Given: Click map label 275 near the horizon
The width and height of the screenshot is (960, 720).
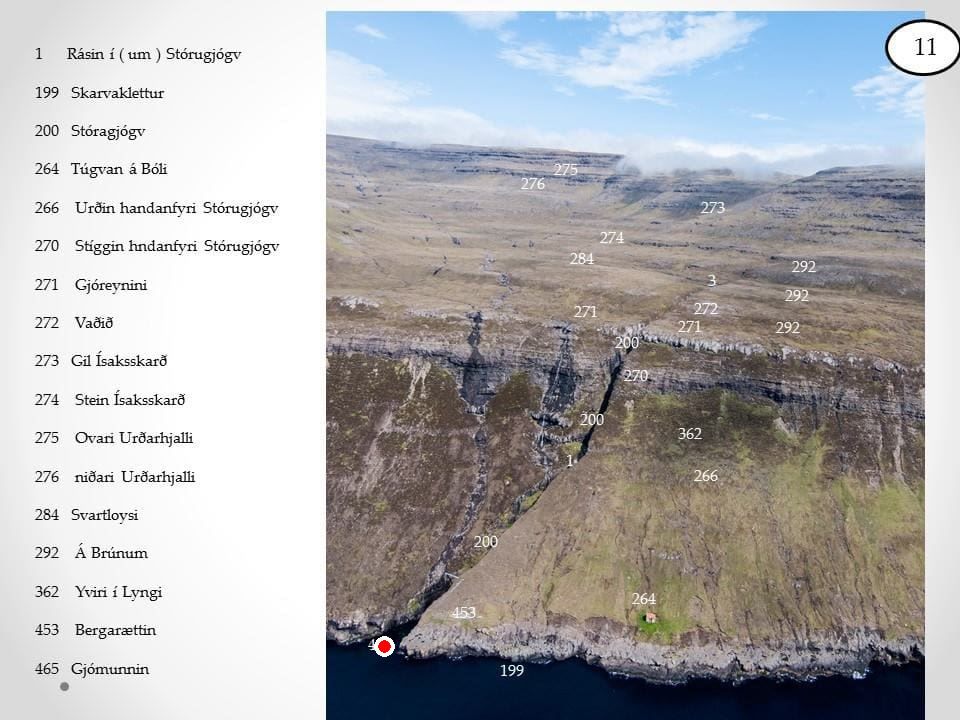Looking at the screenshot, I should click(565, 170).
